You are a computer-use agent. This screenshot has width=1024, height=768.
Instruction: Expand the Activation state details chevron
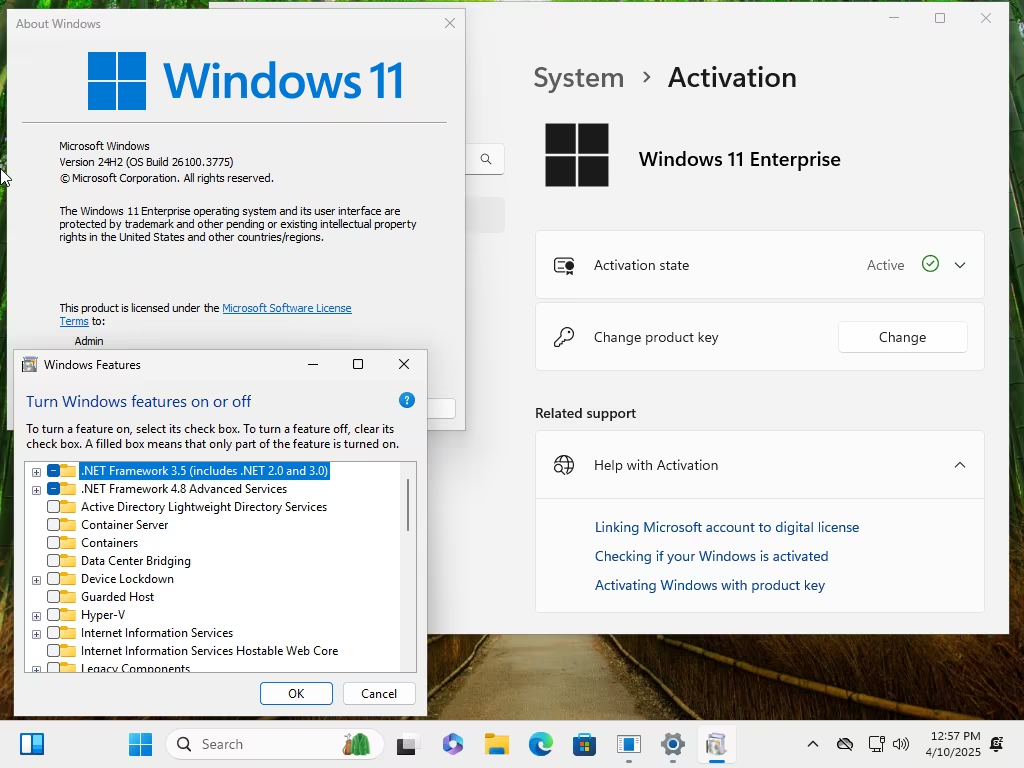(x=960, y=265)
